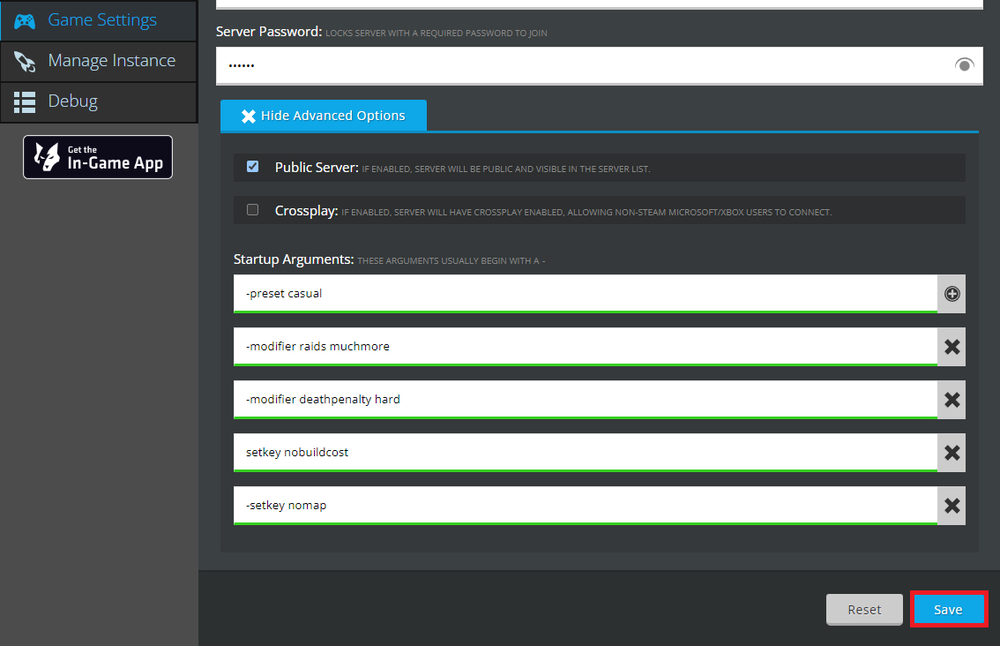Image resolution: width=1000 pixels, height=646 pixels.
Task: Click inside the '-preset casual' argument field
Action: pos(500,293)
